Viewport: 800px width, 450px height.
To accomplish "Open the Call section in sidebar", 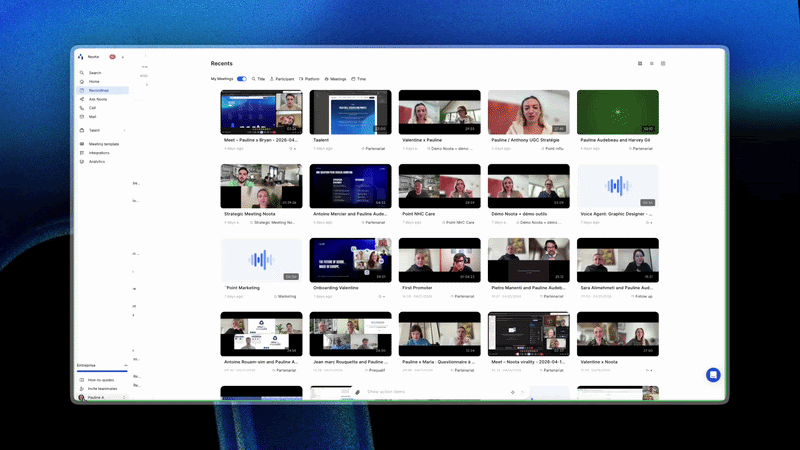I will point(92,108).
